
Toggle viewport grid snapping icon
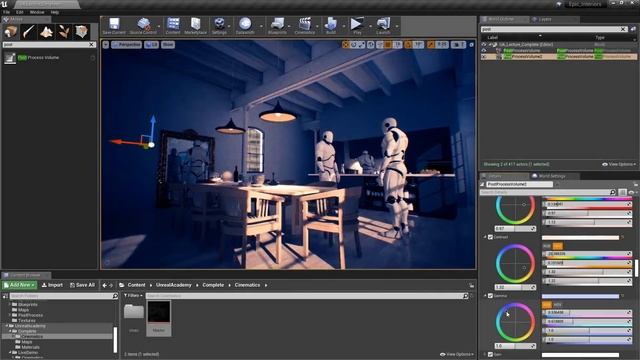tap(388, 44)
